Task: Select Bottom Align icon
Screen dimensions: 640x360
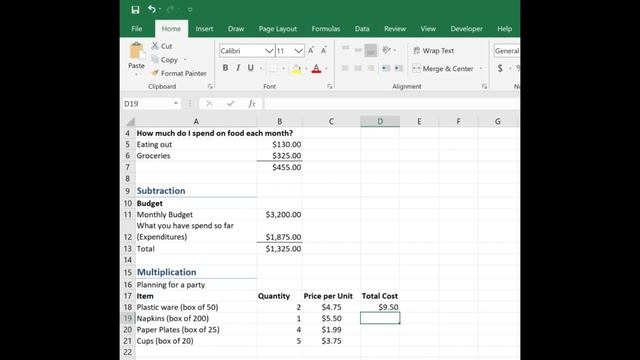Action: 371,51
